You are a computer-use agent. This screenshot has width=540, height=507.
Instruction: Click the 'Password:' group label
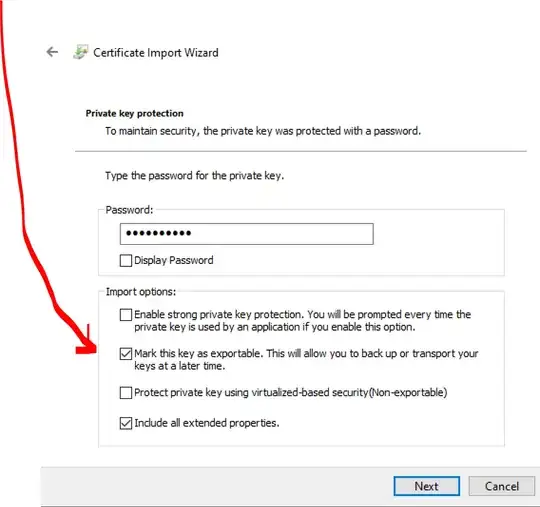[x=129, y=210]
